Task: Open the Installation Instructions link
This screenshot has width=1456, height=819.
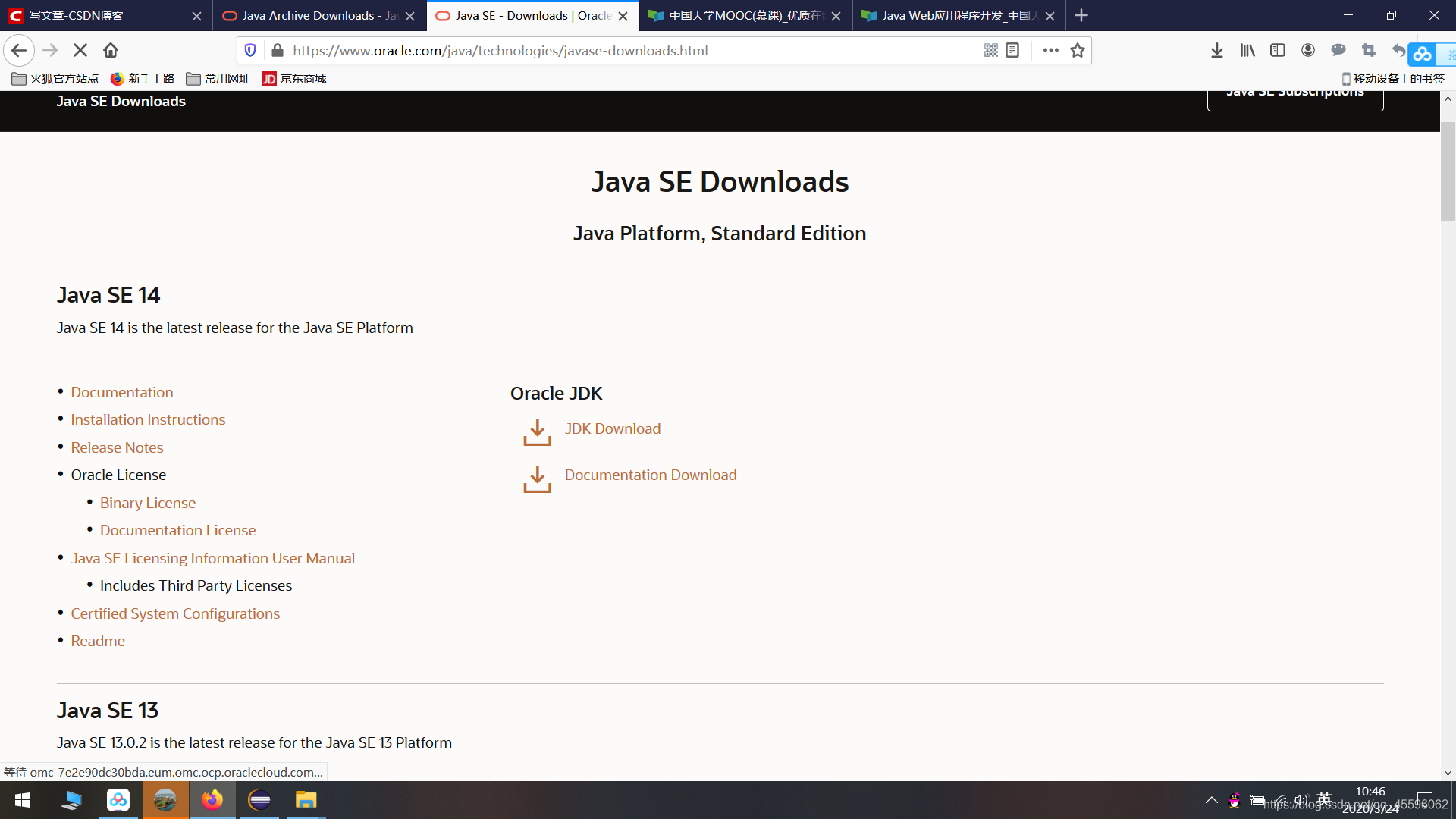Action: [148, 419]
